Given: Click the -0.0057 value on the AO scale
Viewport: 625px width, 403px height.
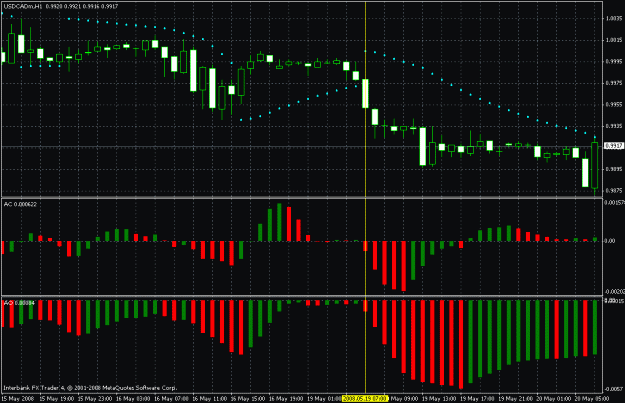Looking at the screenshot, I should pyautogui.click(x=613, y=389).
